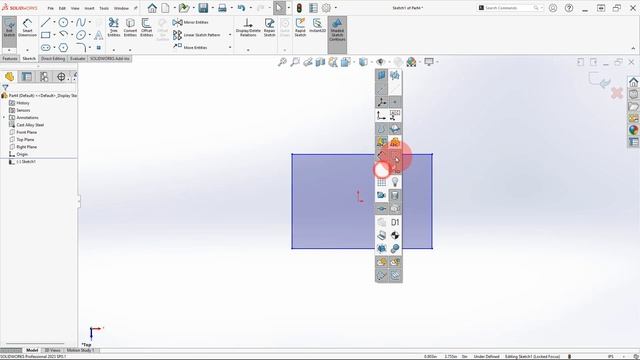Click the Save icon
The width and height of the screenshot is (640, 360).
(203, 8)
